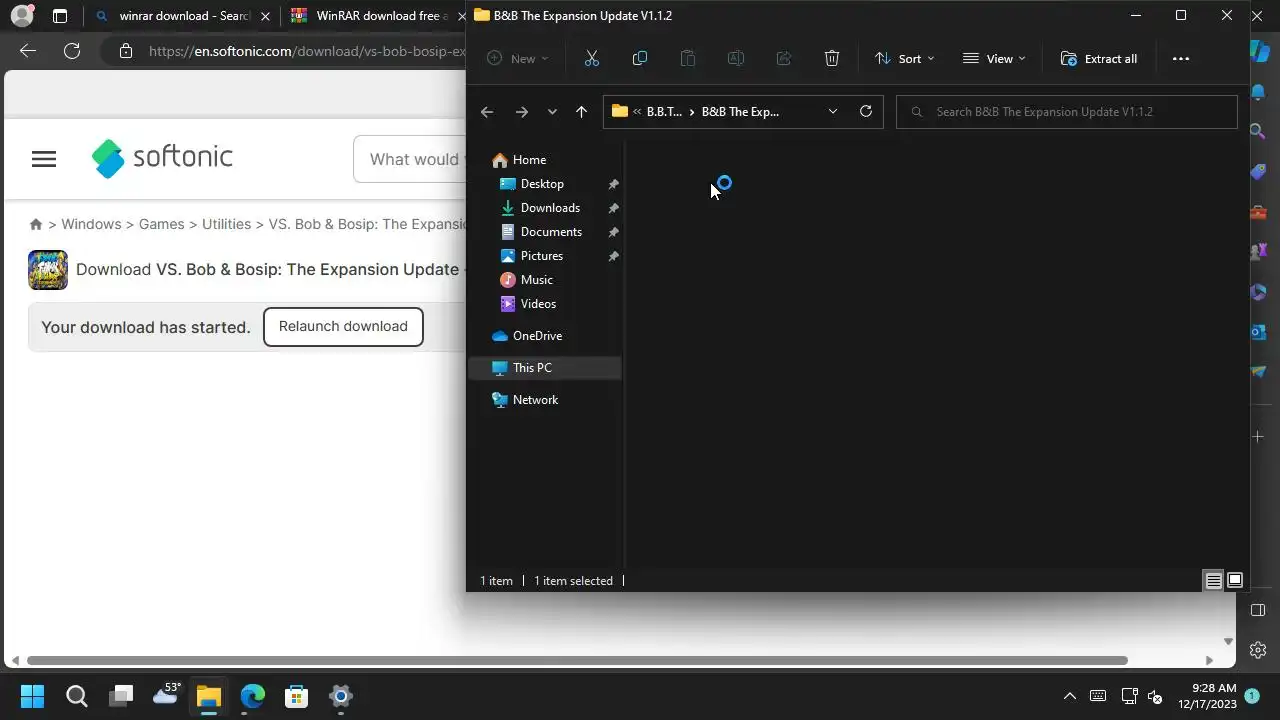This screenshot has width=1280, height=720.
Task: Click Games breadcrumb link
Action: tap(161, 224)
